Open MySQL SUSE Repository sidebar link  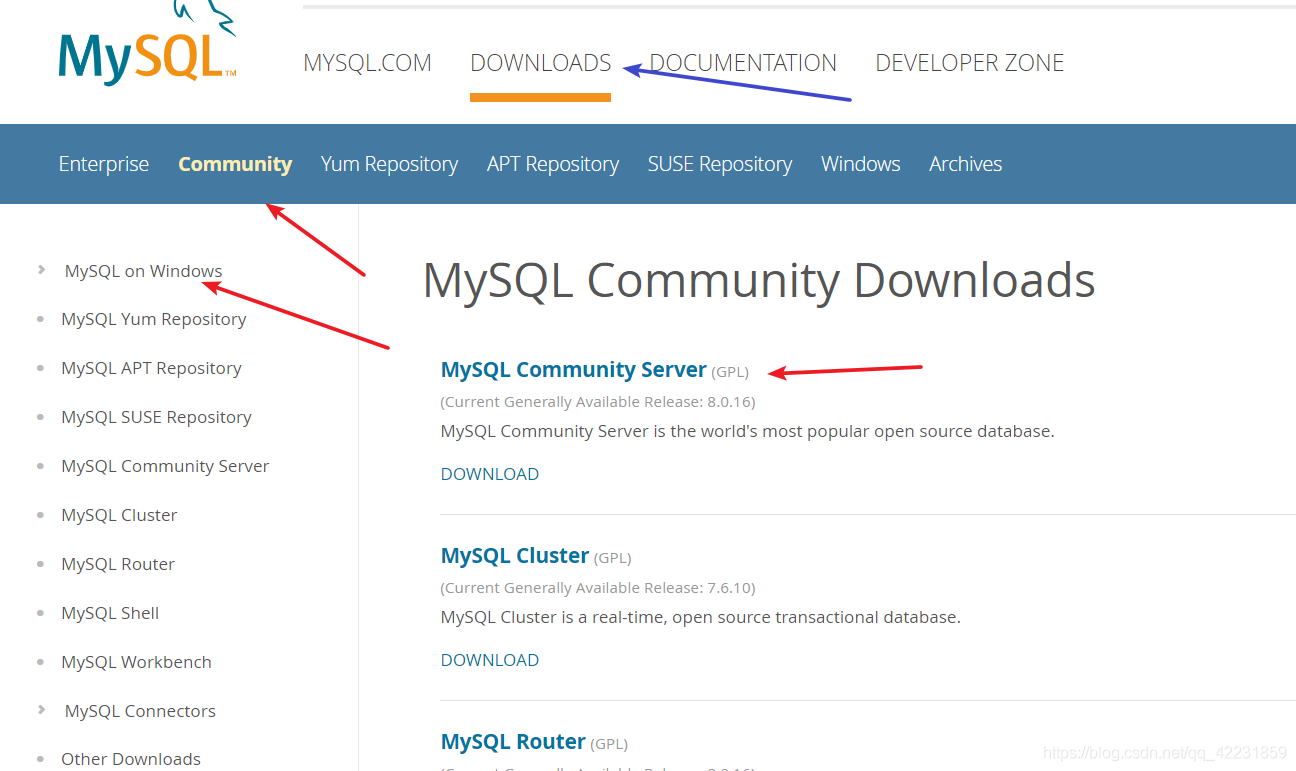(156, 417)
